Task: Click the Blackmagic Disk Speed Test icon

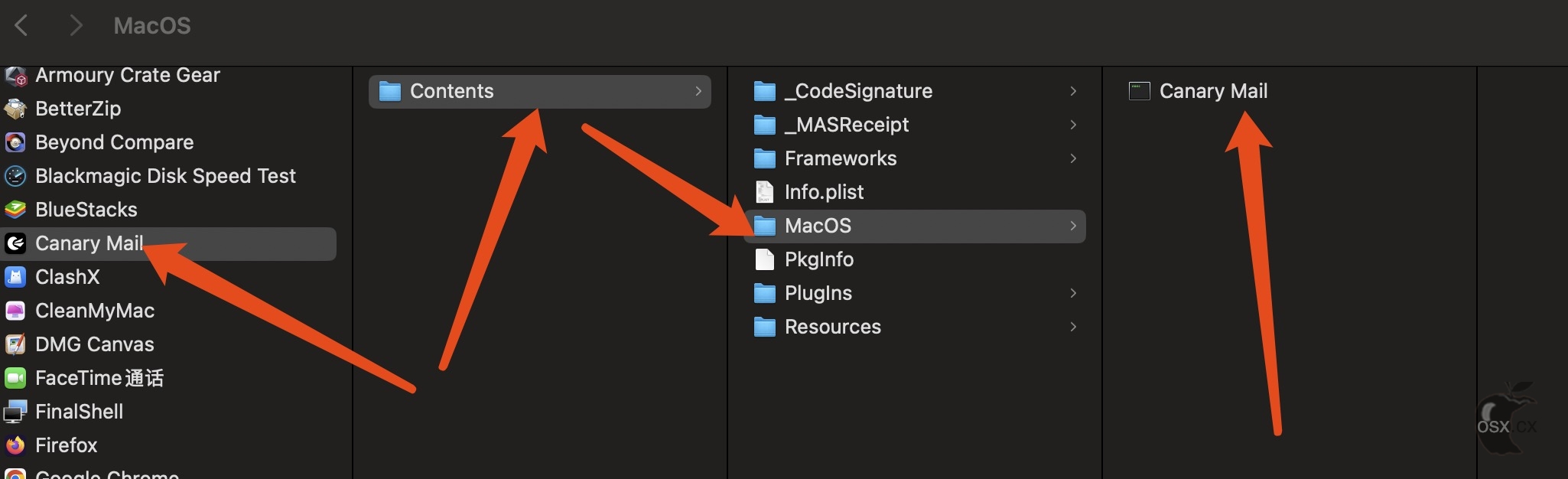Action: [15, 176]
